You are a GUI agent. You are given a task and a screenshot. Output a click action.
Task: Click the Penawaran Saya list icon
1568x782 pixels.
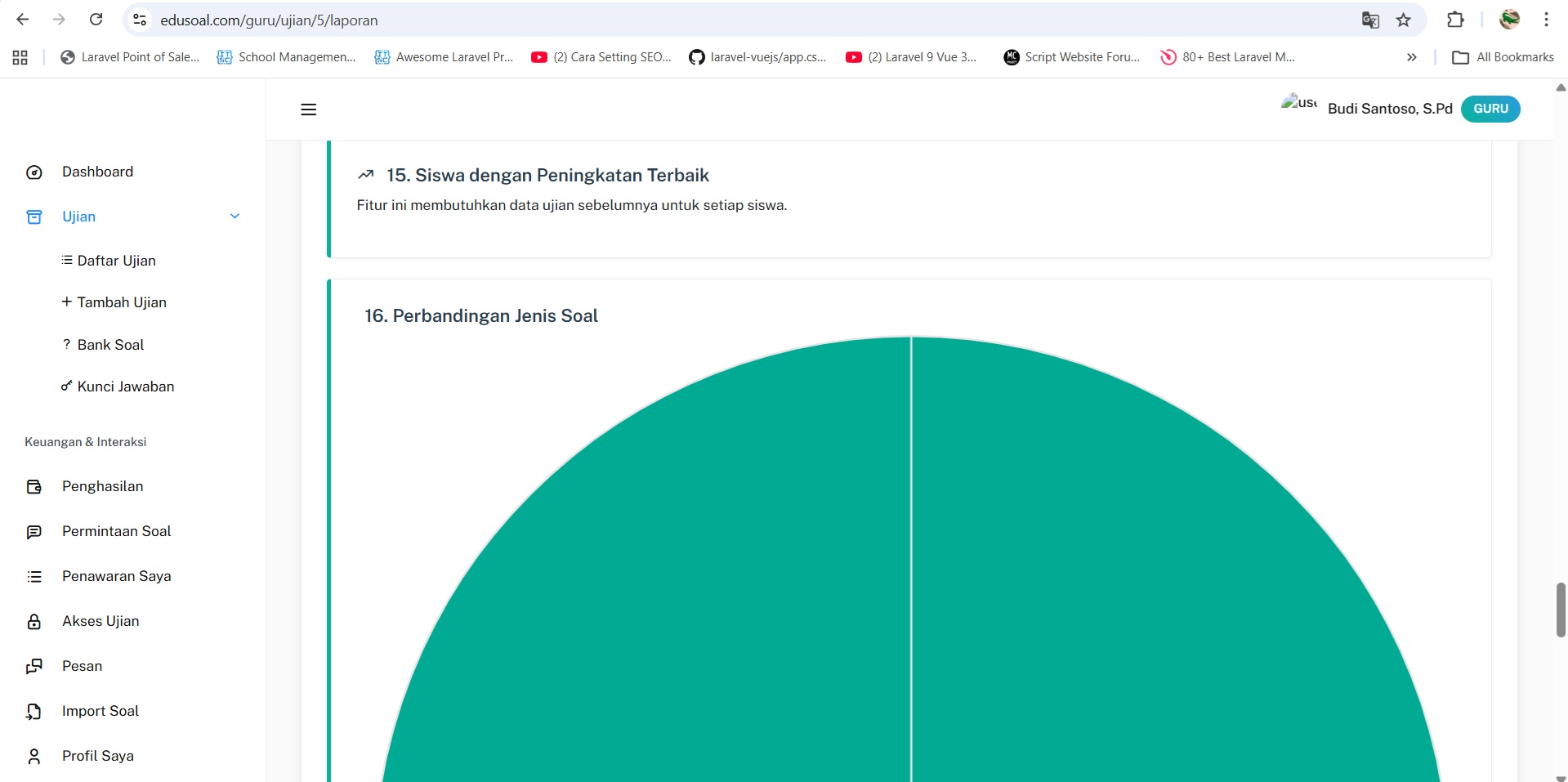coord(34,577)
